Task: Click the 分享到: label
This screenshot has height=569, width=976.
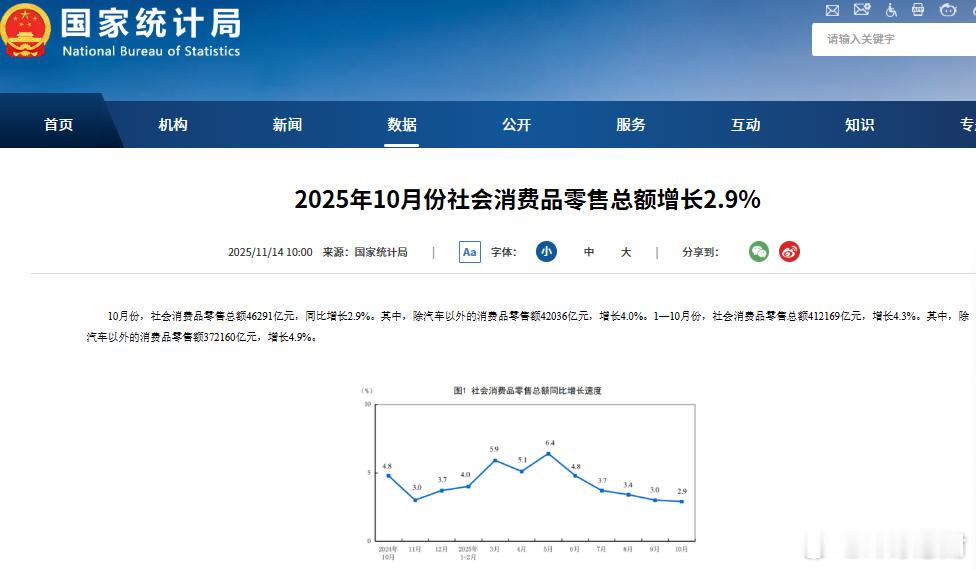Action: tap(700, 252)
